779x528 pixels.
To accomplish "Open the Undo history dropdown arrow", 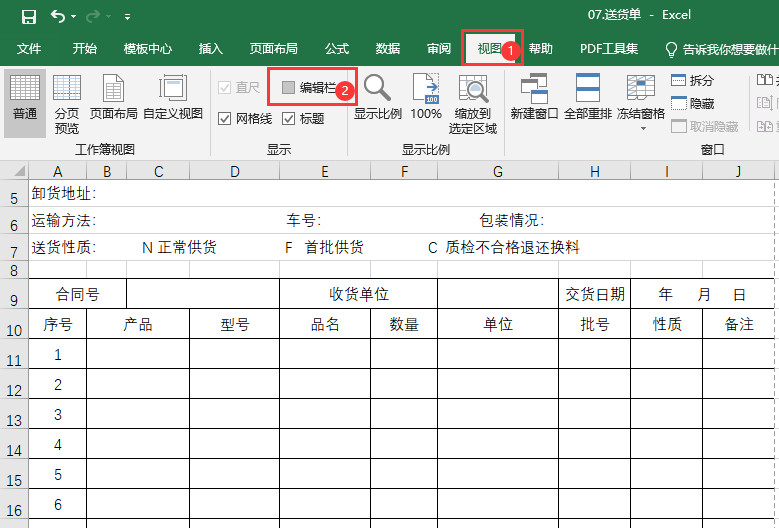I will click(74, 17).
